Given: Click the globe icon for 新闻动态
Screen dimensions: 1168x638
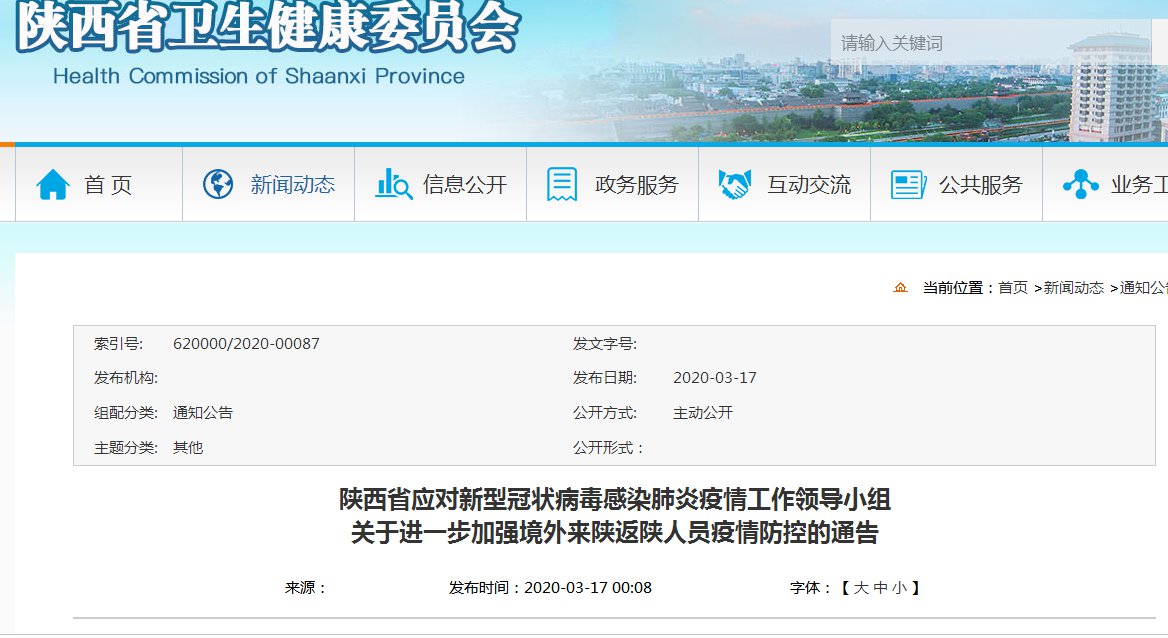Looking at the screenshot, I should (x=218, y=184).
